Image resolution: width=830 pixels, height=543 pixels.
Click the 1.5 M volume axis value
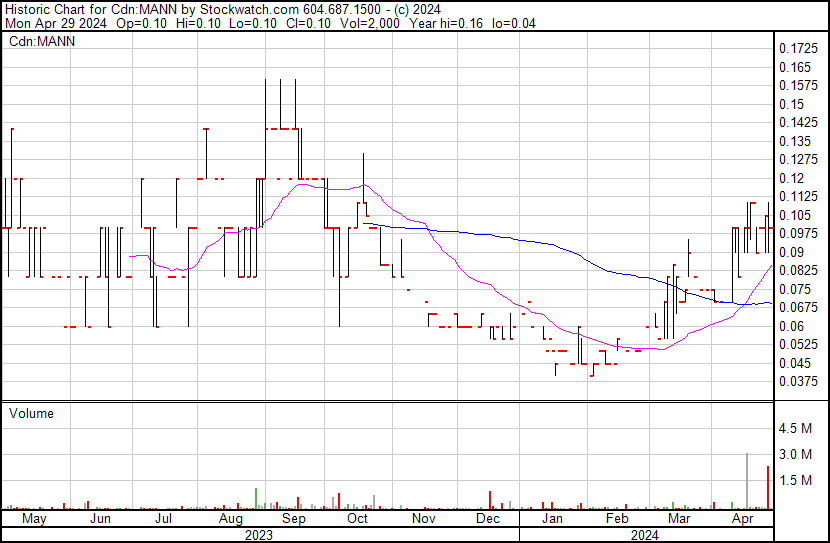pyautogui.click(x=795, y=481)
